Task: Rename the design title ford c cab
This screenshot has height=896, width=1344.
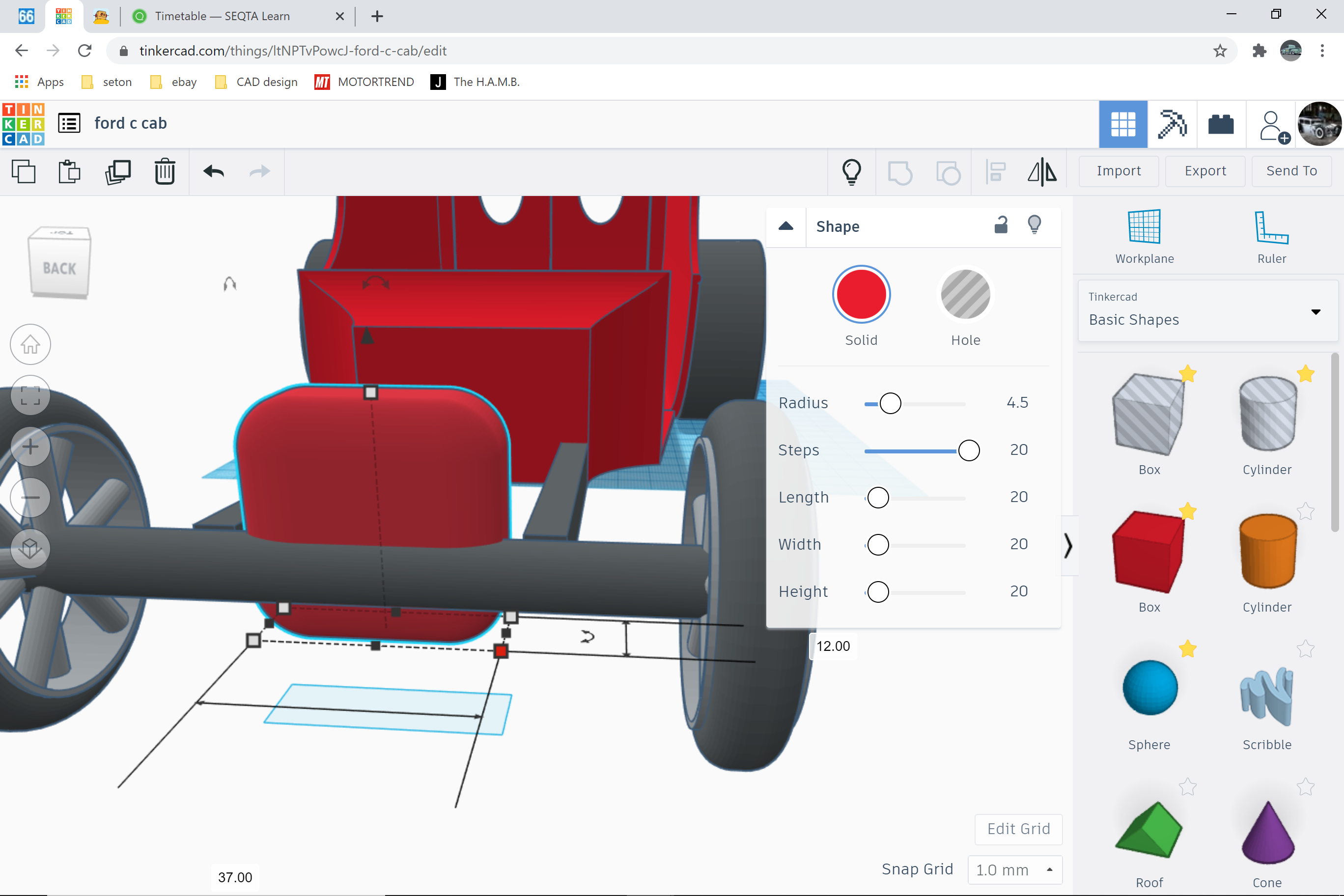Action: (x=130, y=123)
